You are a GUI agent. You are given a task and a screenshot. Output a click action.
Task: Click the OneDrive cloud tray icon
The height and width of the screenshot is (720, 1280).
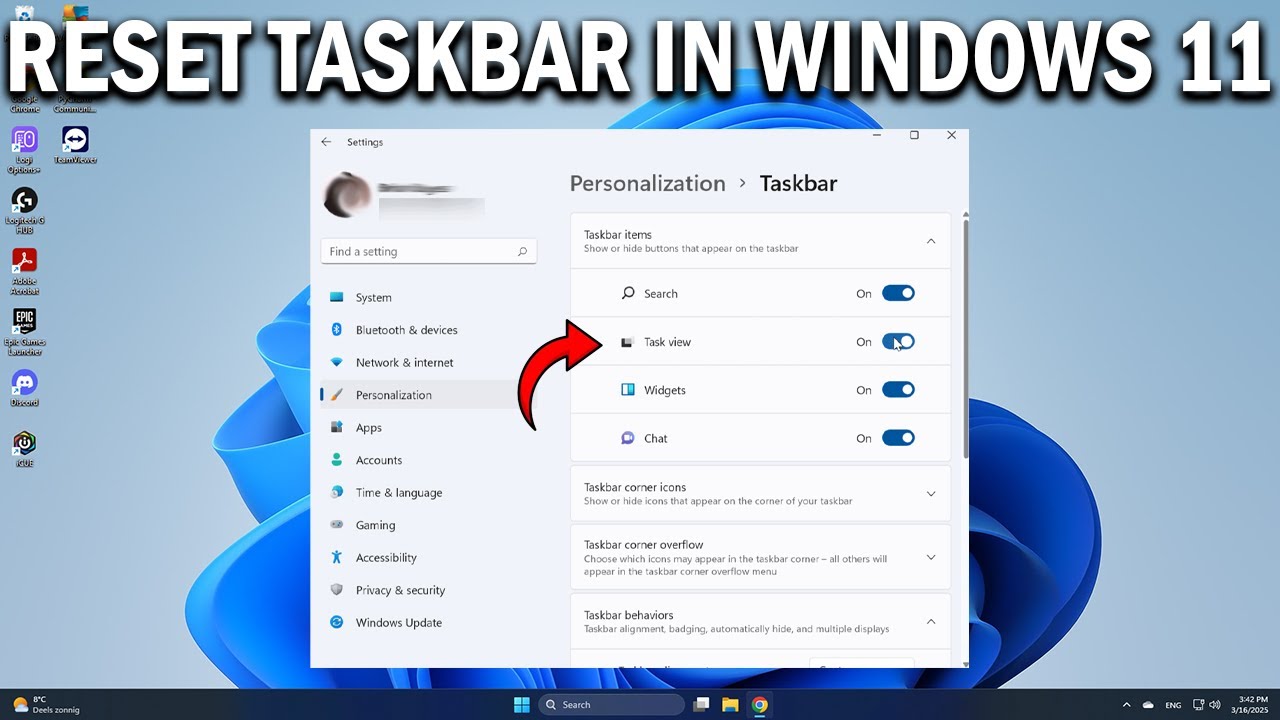pos(1149,705)
